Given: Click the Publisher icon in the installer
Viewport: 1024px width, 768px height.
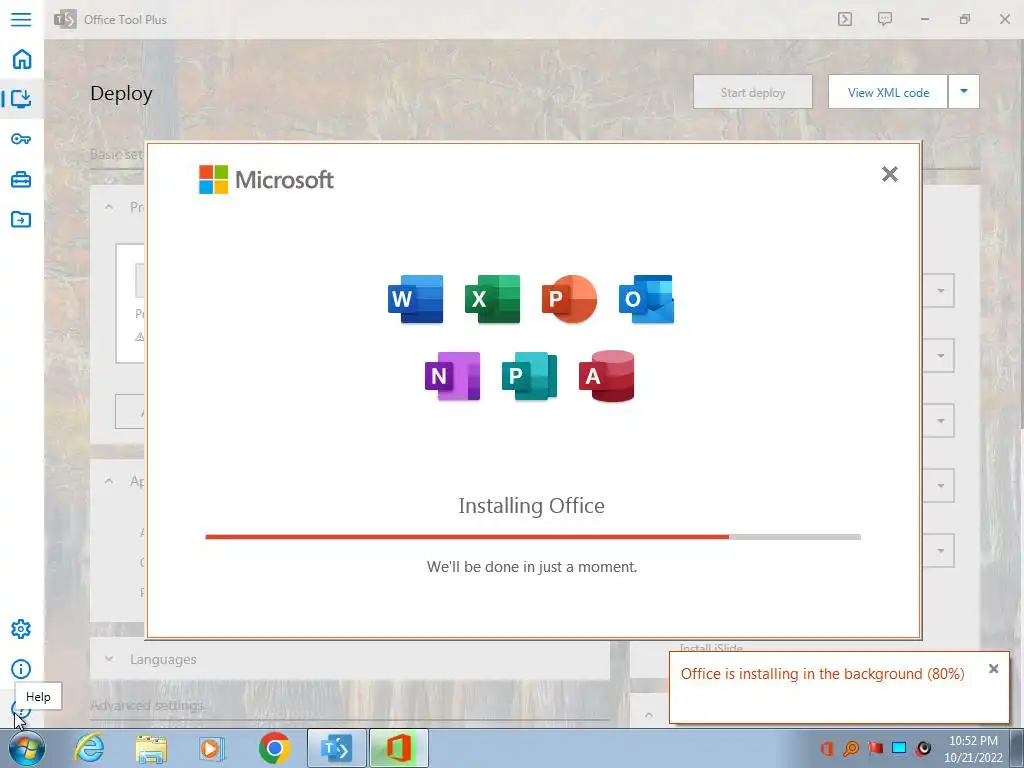Looking at the screenshot, I should pos(530,376).
